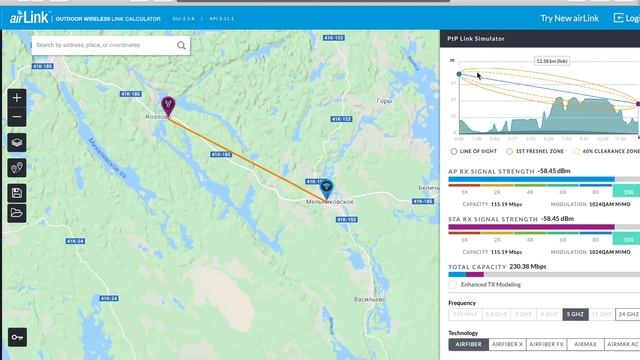This screenshot has width=640, height=360.
Task: Choose AIRFIBER X technology
Action: tap(507, 344)
